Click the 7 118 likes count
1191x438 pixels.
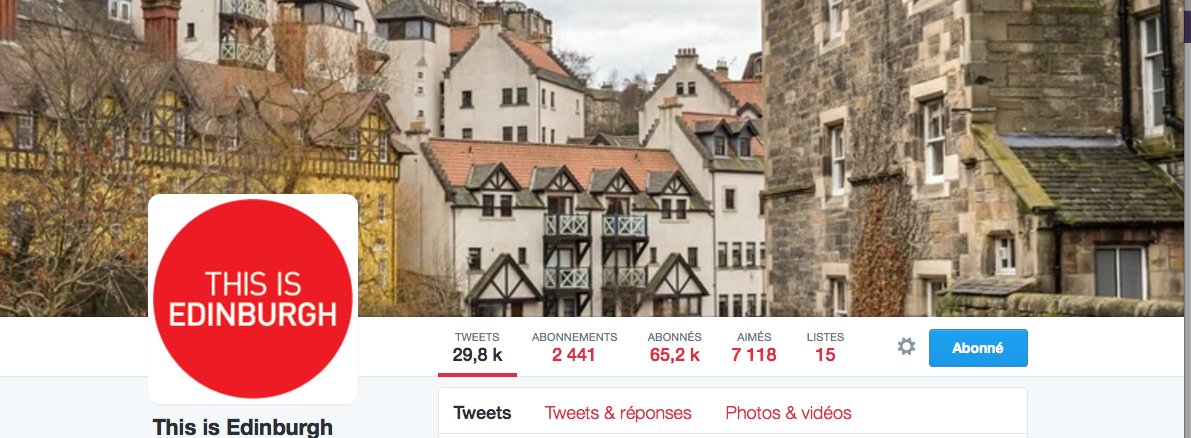[753, 354]
